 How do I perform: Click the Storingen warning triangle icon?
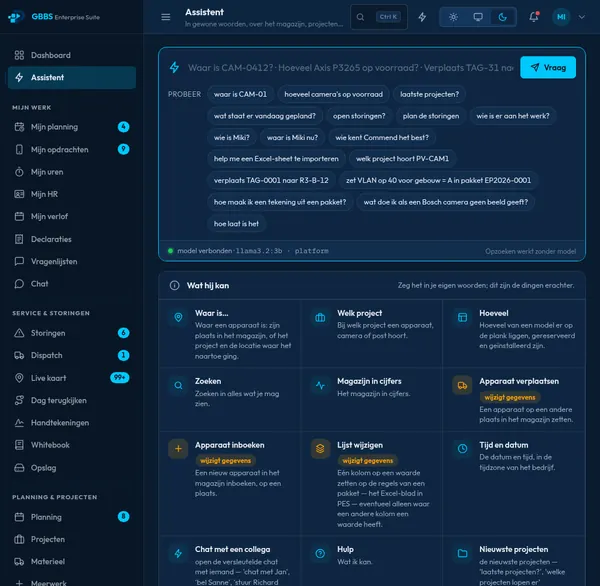click(19, 333)
